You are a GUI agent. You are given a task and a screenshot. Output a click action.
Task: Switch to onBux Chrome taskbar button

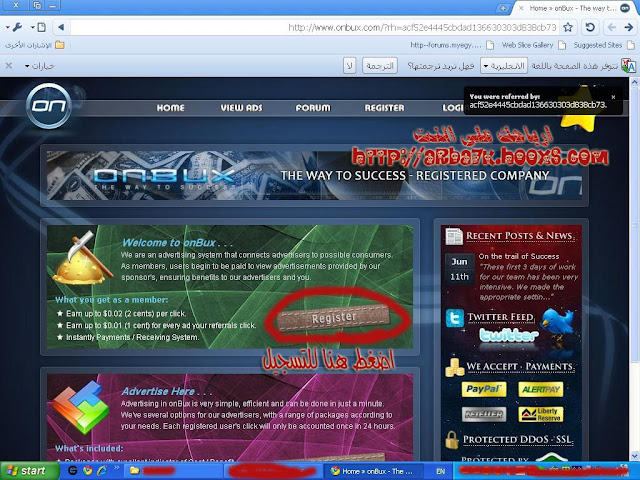coord(375,471)
